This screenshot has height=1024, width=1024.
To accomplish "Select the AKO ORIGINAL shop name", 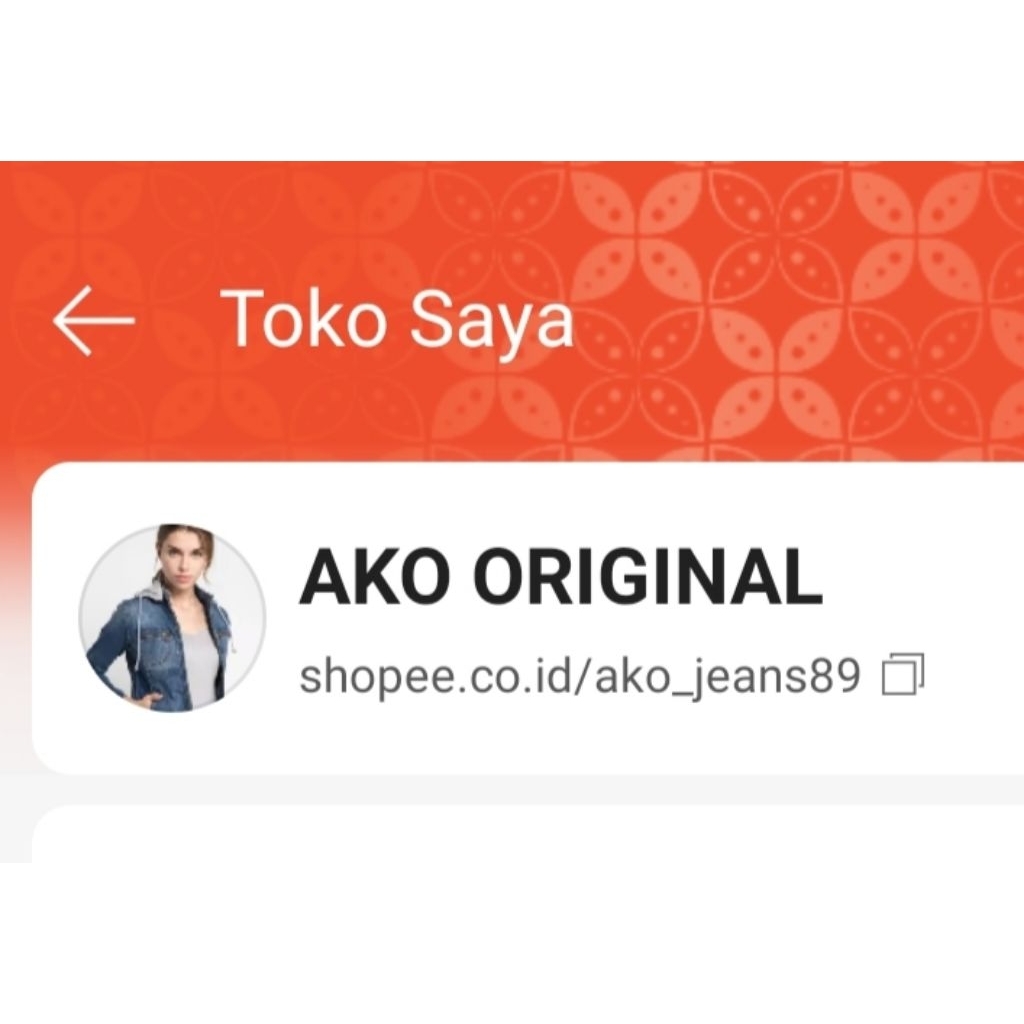I will point(560,577).
